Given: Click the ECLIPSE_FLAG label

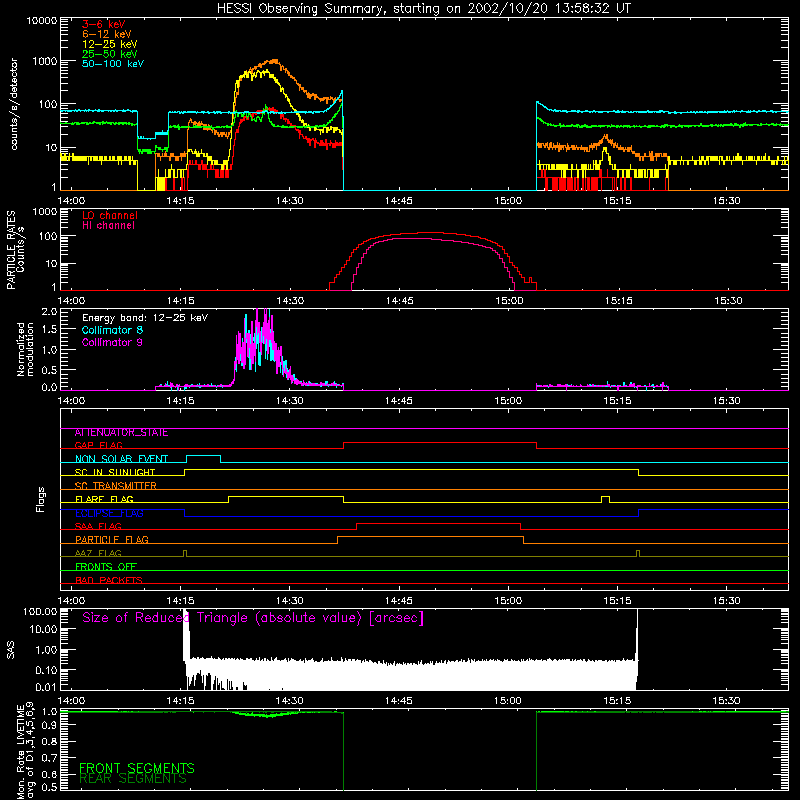Looking at the screenshot, I should [109, 513].
